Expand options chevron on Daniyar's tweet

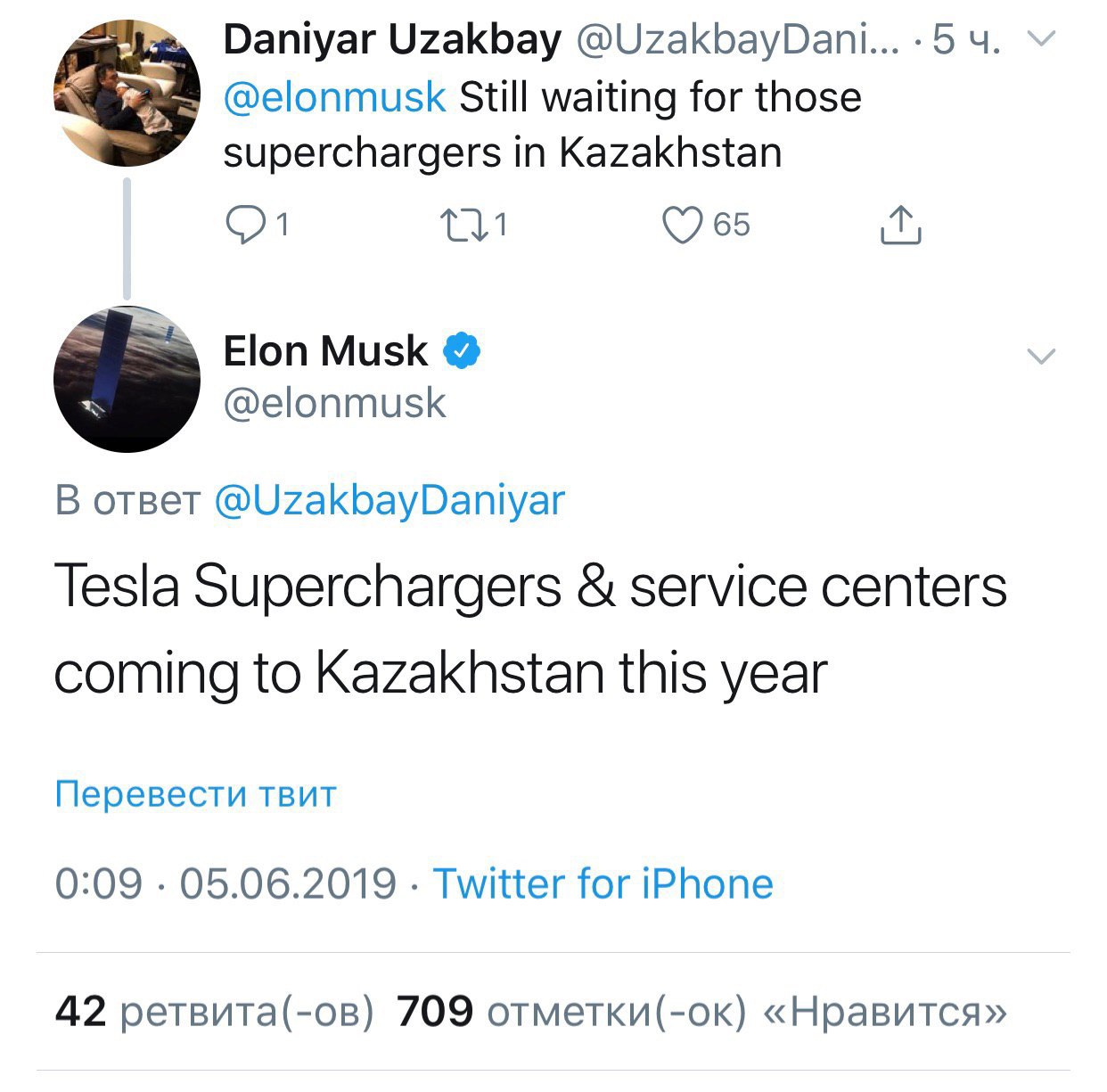point(1041,39)
